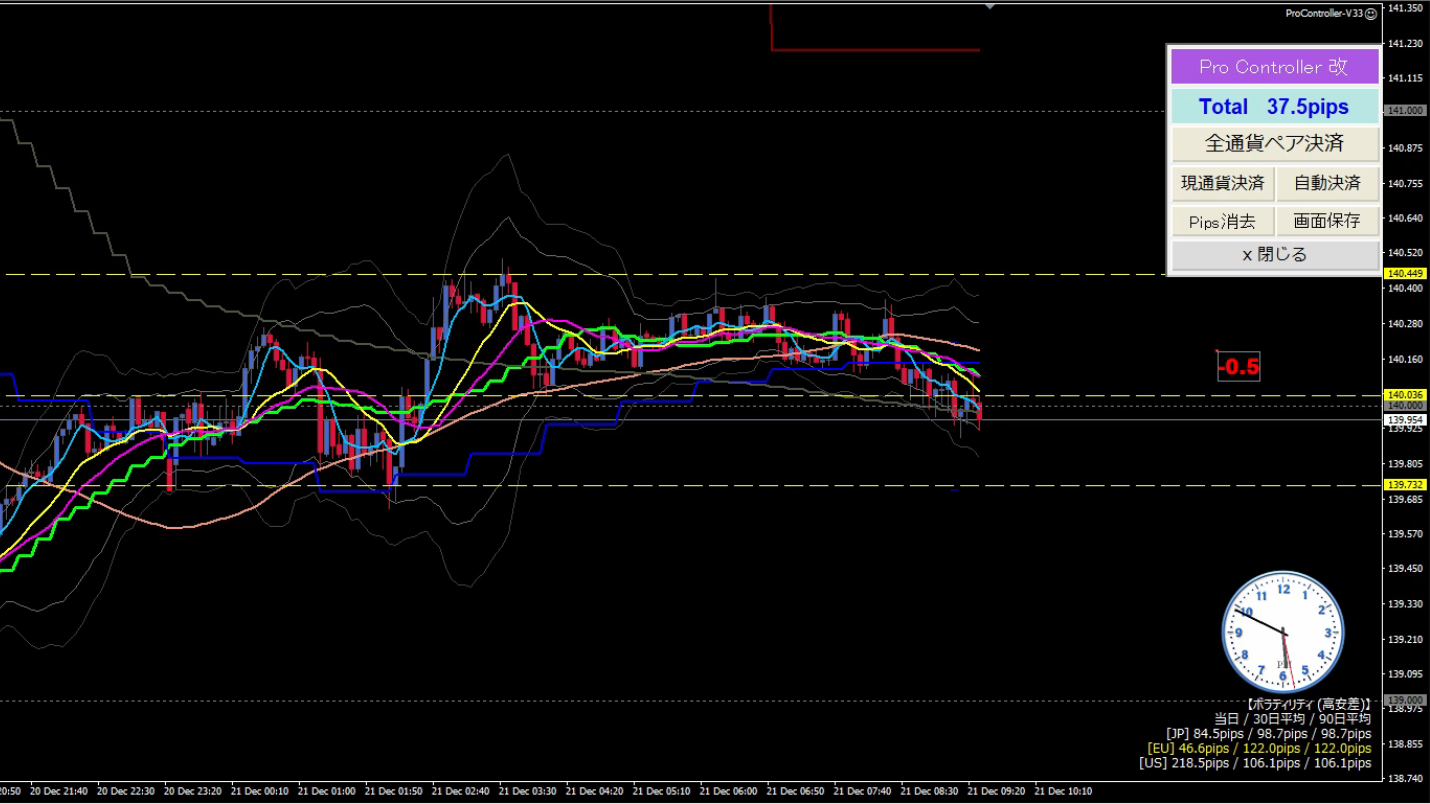Close current pair with 現通貨決済 button
This screenshot has width=1430, height=804.
click(1223, 184)
